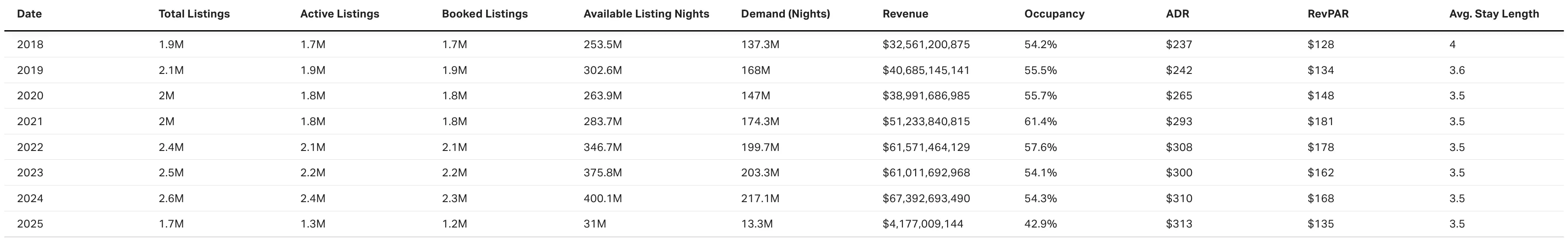The image size is (1568, 238).
Task: Click available nights value 375.8M
Action: pyautogui.click(x=603, y=173)
